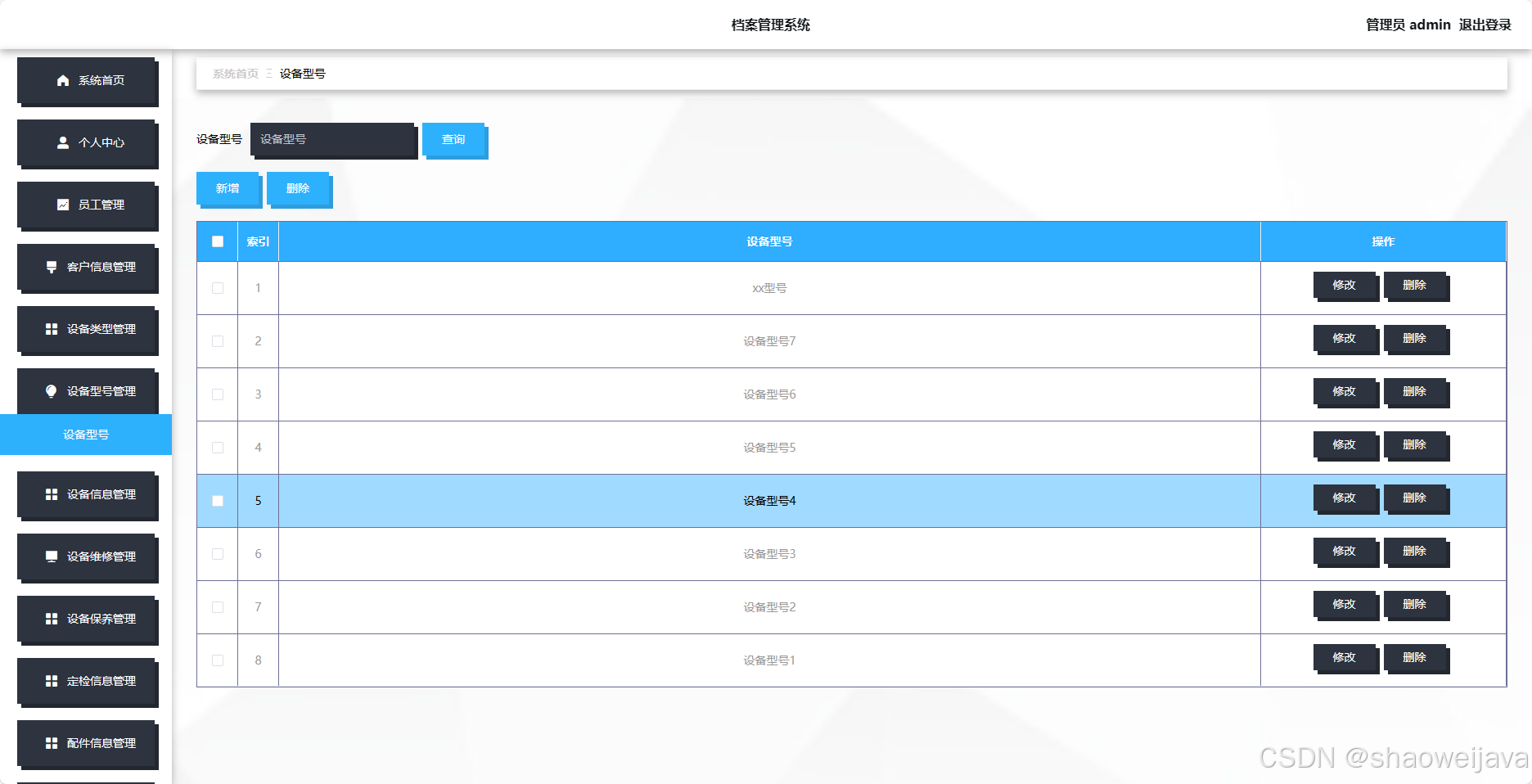1532x784 pixels.
Task: Click the grid icon beside 设备信息管理
Action: click(x=52, y=494)
